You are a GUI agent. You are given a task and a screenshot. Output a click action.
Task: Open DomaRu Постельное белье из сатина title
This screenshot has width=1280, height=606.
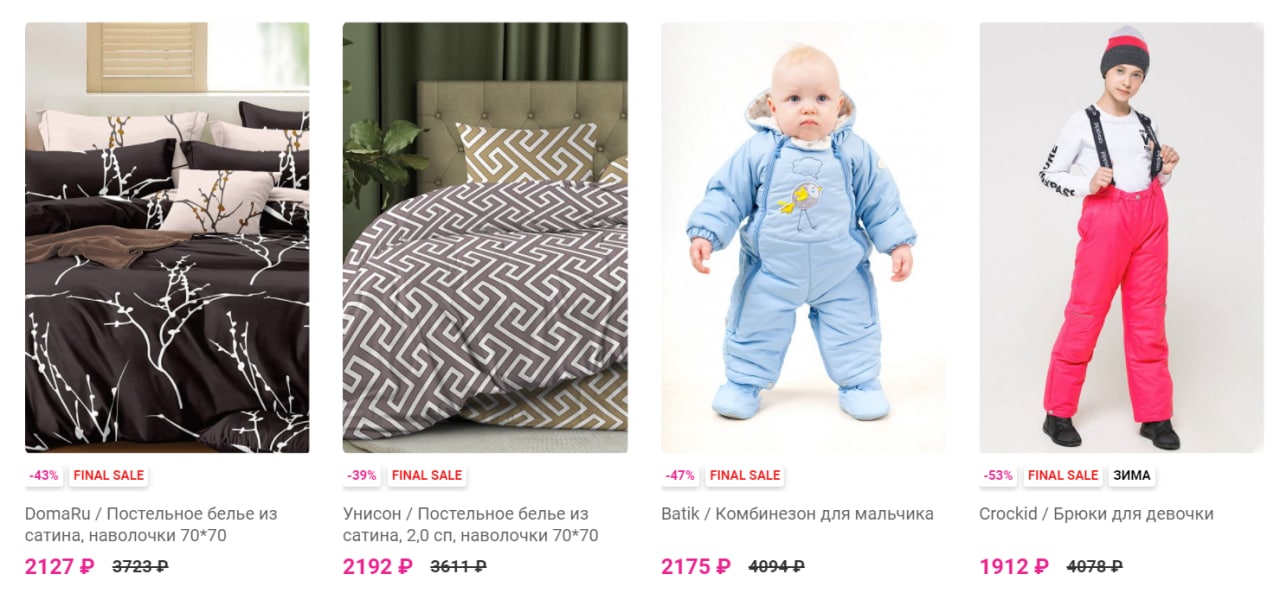pos(151,525)
